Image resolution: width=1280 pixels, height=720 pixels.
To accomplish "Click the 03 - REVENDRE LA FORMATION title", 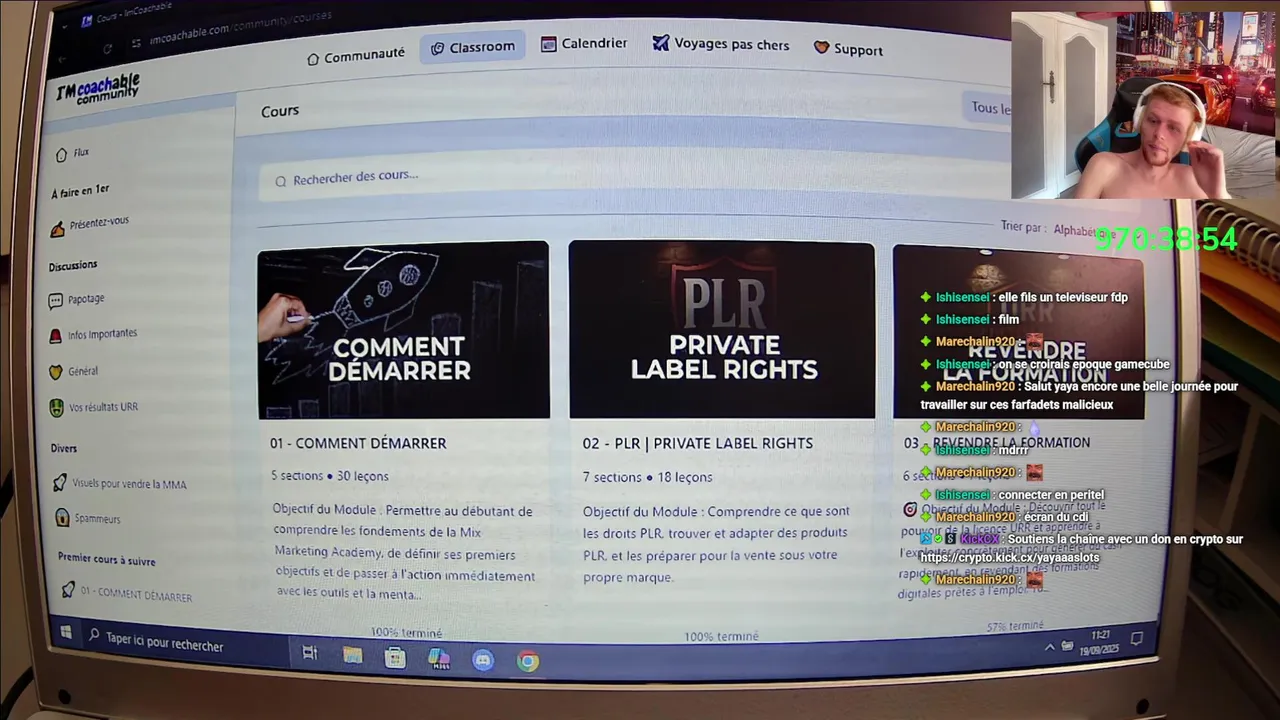I will click(997, 443).
